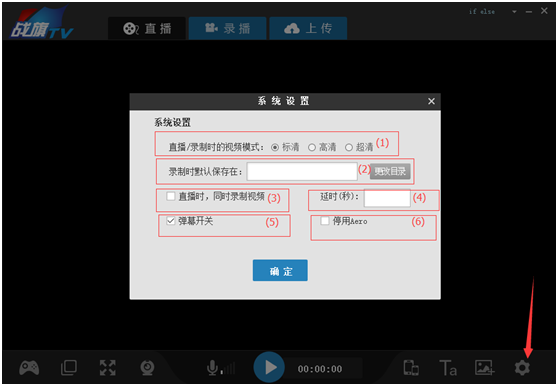Start streaming with the play button
558x386 pixels.
pyautogui.click(x=269, y=367)
